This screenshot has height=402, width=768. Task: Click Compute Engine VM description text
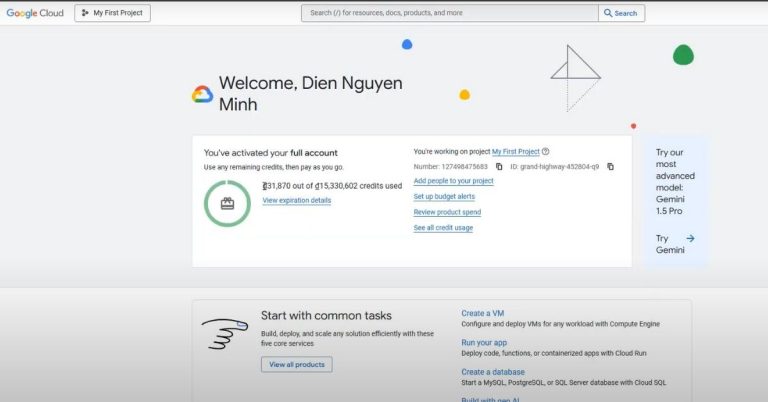[x=560, y=324]
